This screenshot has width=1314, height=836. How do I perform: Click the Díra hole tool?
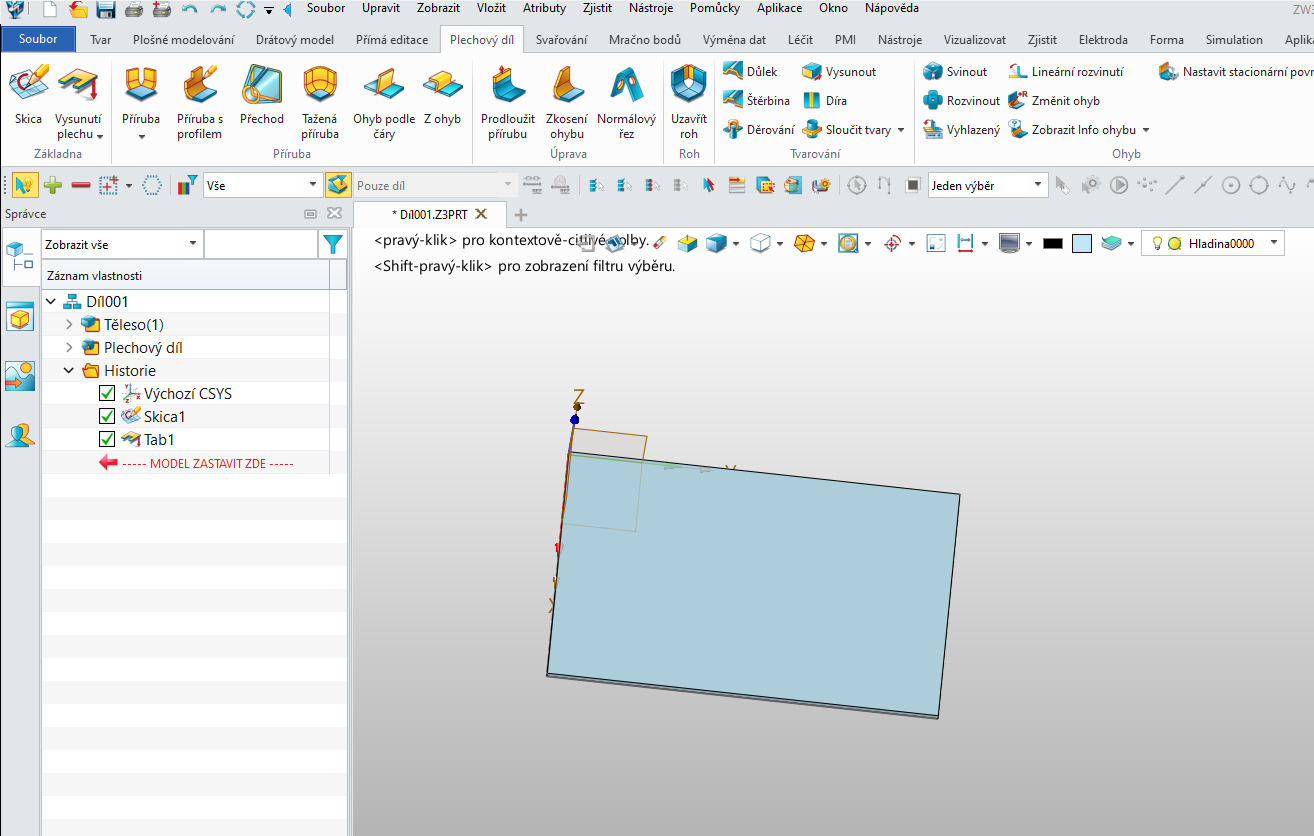(x=824, y=101)
